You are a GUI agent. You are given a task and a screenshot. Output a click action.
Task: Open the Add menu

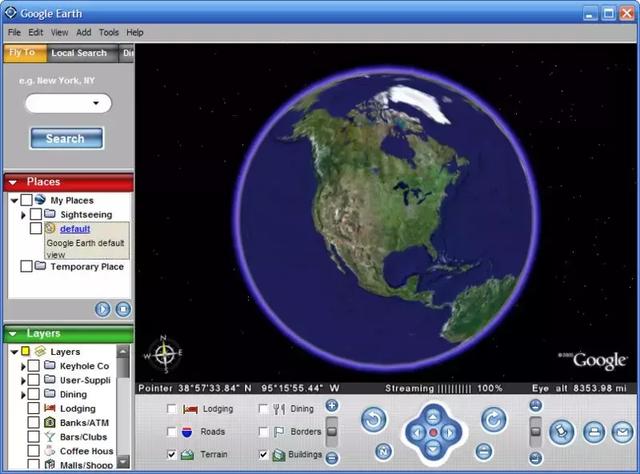pos(84,32)
